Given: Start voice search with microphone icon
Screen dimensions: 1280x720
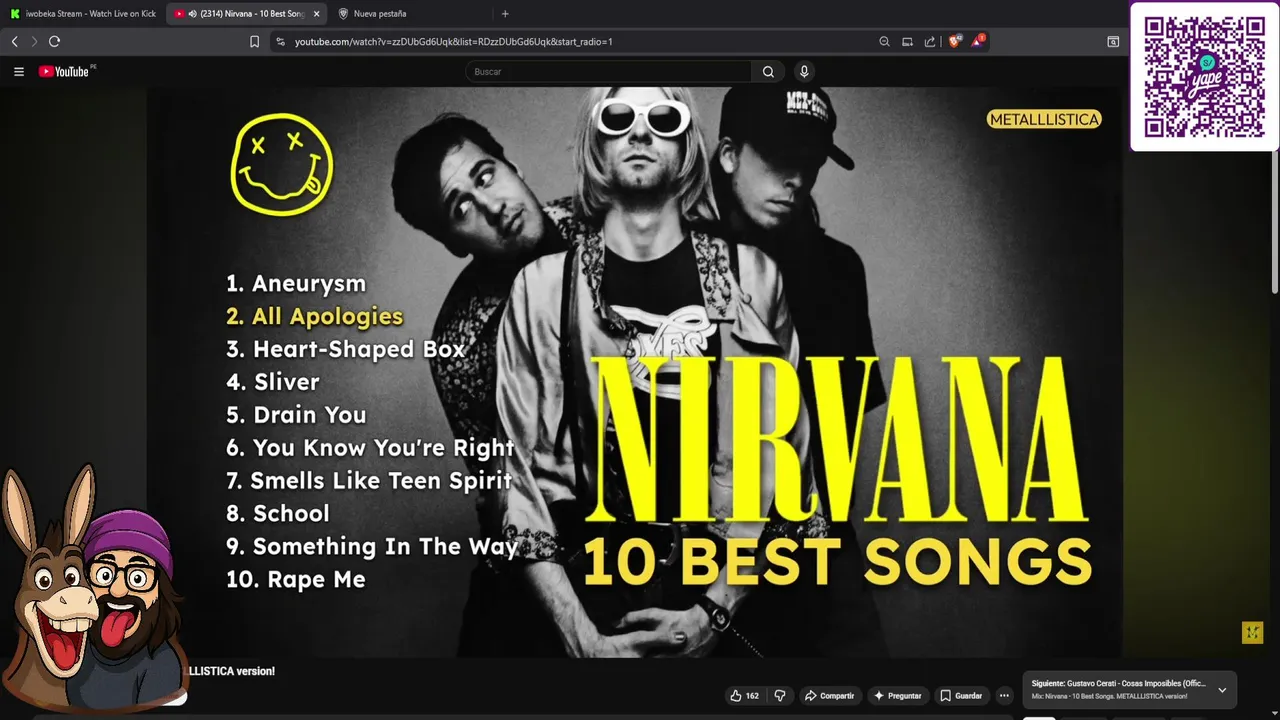Looking at the screenshot, I should point(803,71).
